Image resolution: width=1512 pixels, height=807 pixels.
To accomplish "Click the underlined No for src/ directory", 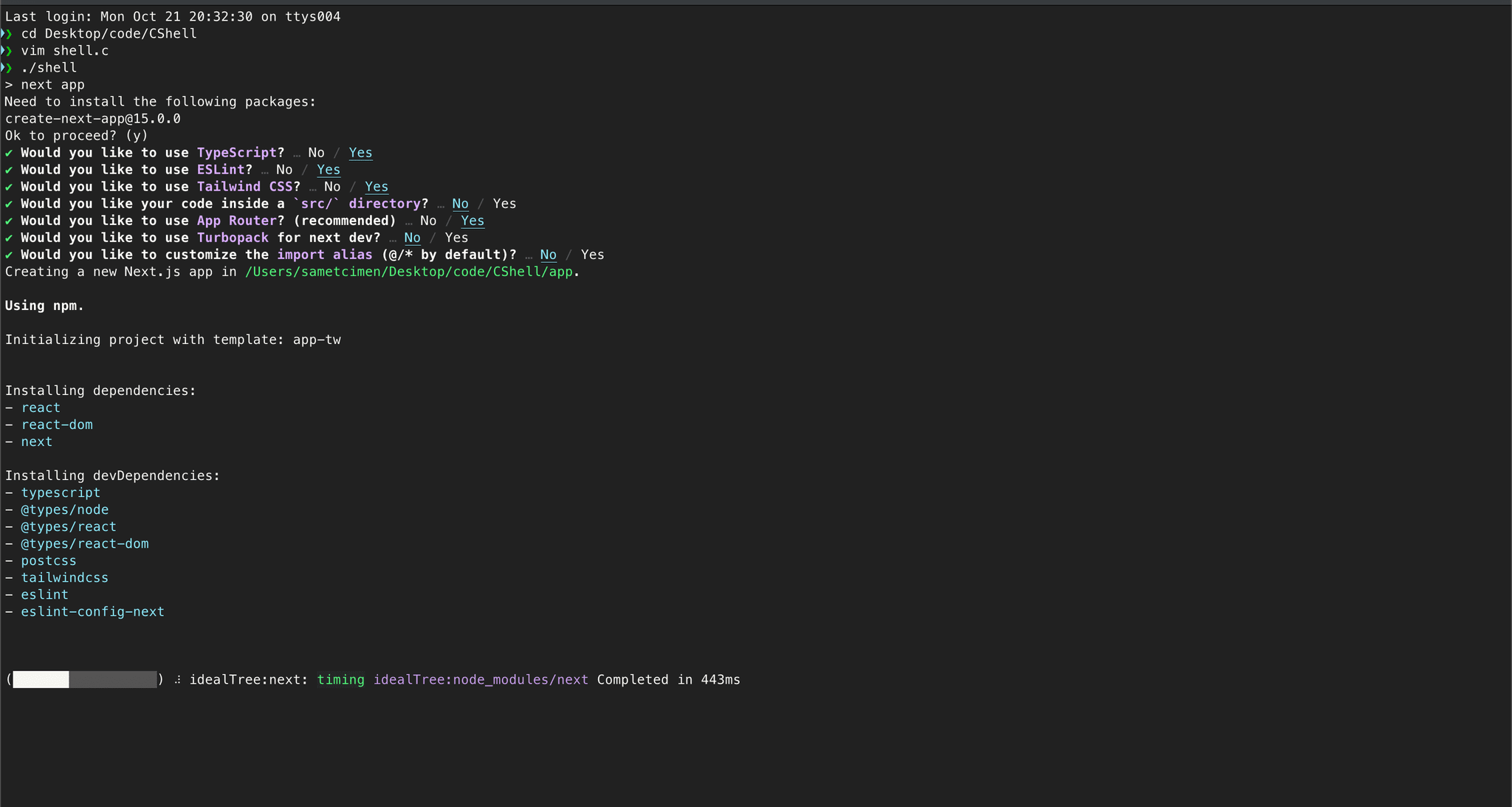I will coord(460,204).
